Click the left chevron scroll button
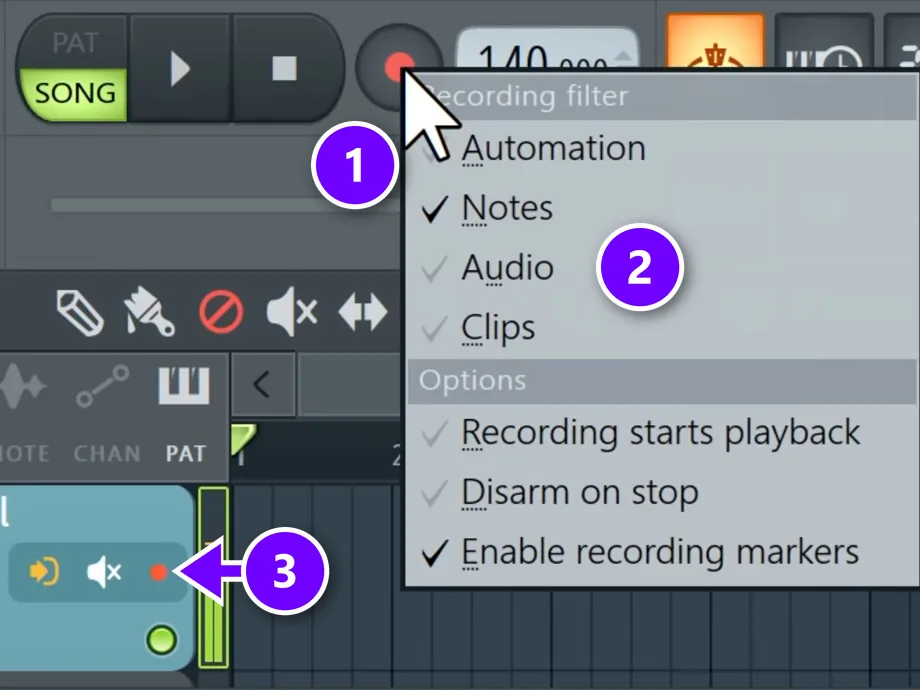Viewport: 920px width, 690px height. coord(262,385)
